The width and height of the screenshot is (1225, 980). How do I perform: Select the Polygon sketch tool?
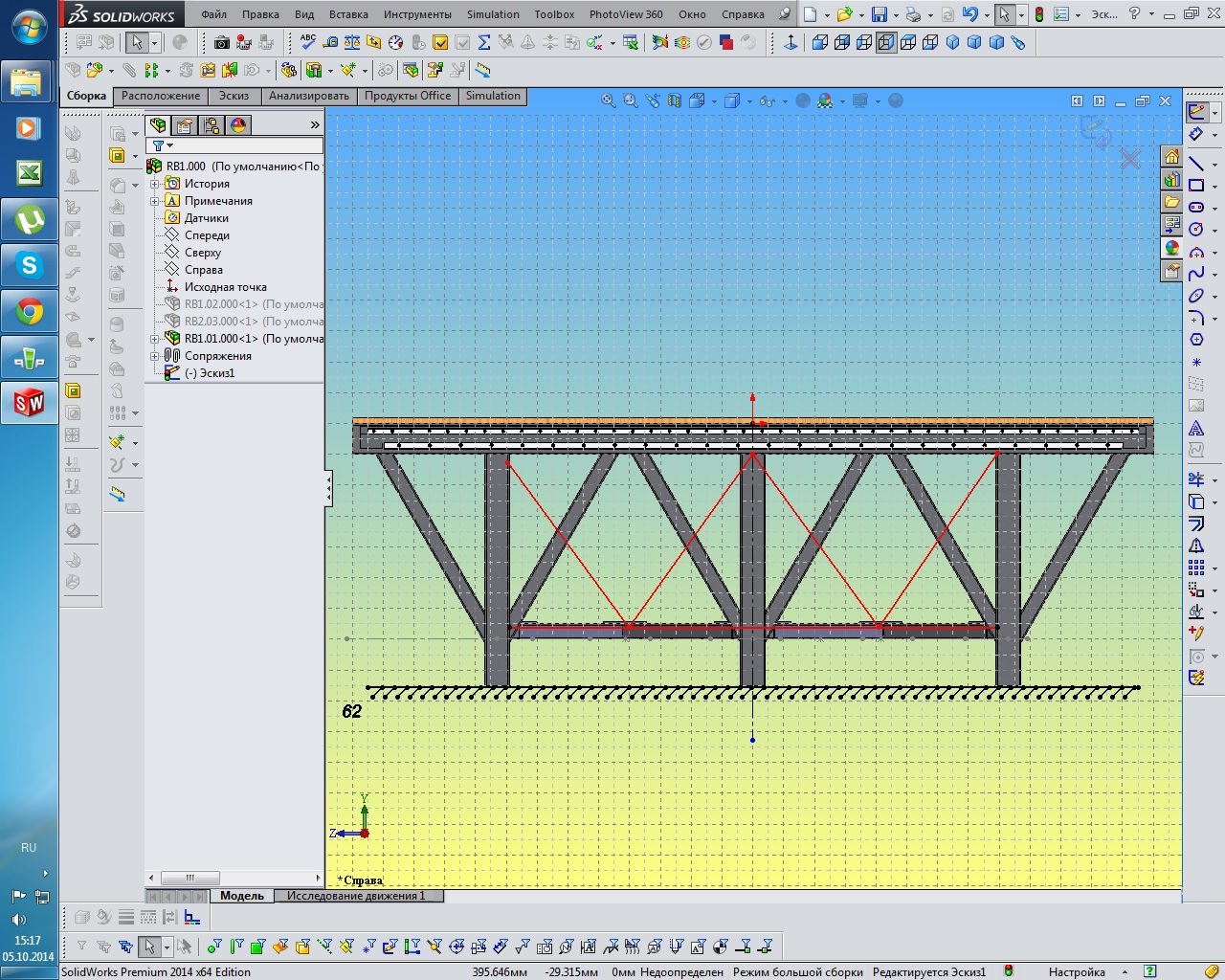(x=1196, y=340)
